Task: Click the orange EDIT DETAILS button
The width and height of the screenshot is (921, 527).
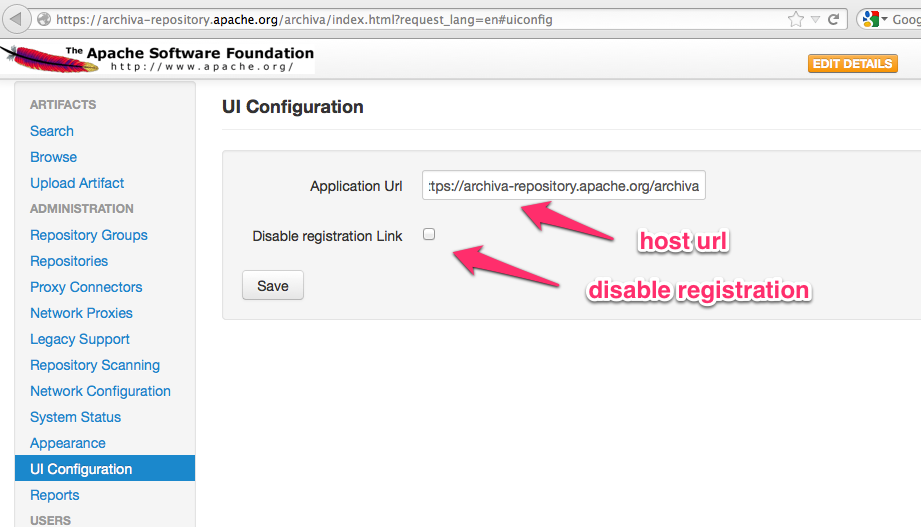Action: pos(852,64)
